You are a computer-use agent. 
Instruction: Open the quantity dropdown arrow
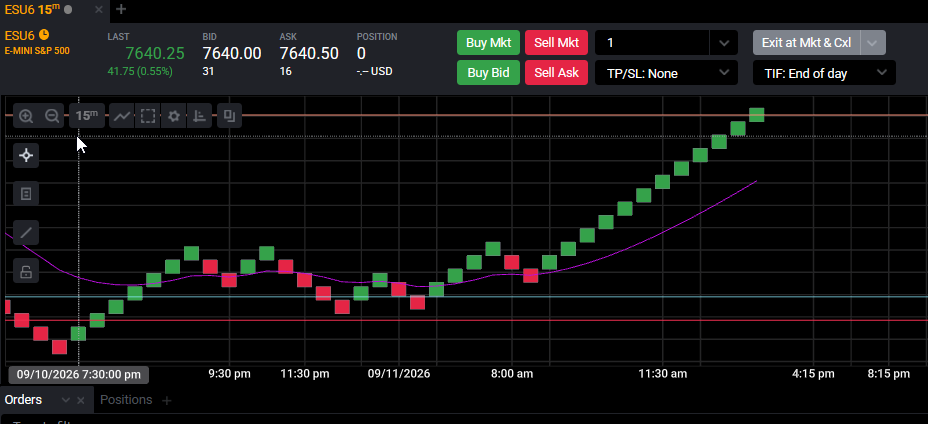[724, 43]
